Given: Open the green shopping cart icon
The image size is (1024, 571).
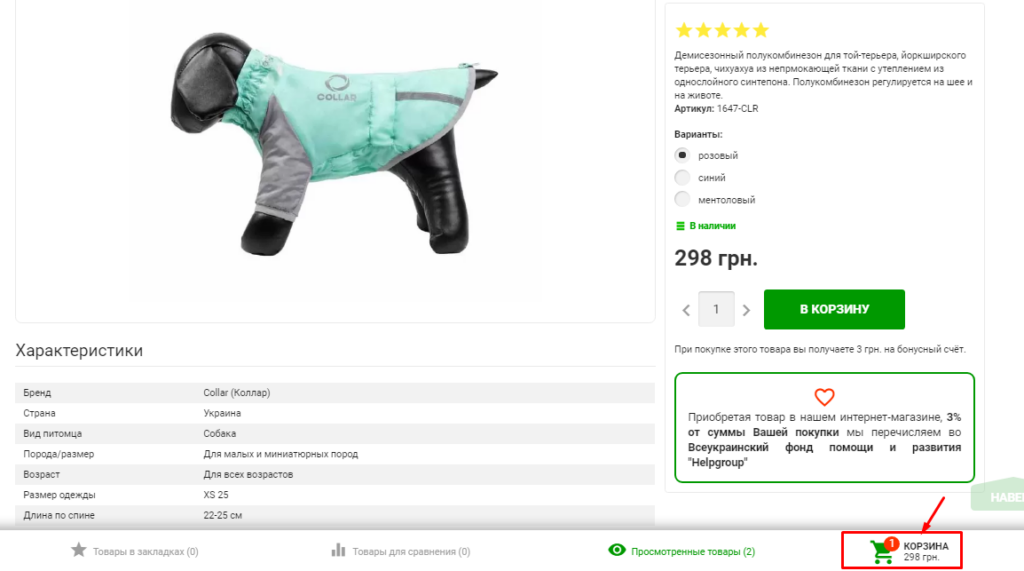Looking at the screenshot, I should click(x=882, y=551).
